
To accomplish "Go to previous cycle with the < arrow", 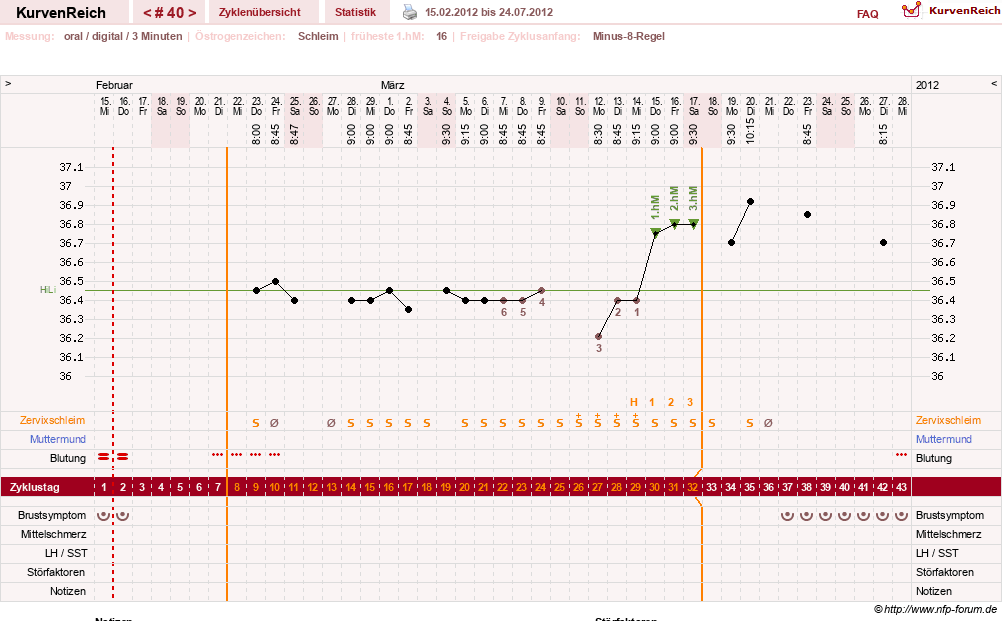I will coord(147,12).
